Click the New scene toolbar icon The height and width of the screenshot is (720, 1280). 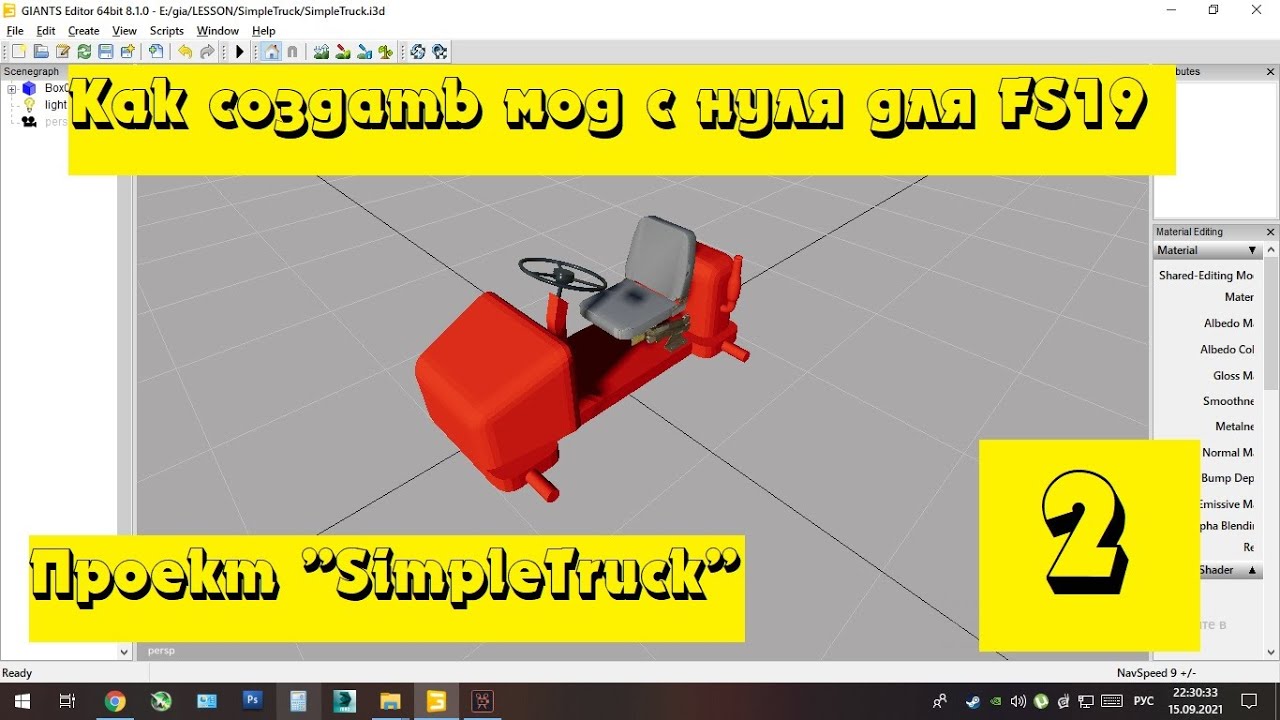pyautogui.click(x=18, y=52)
